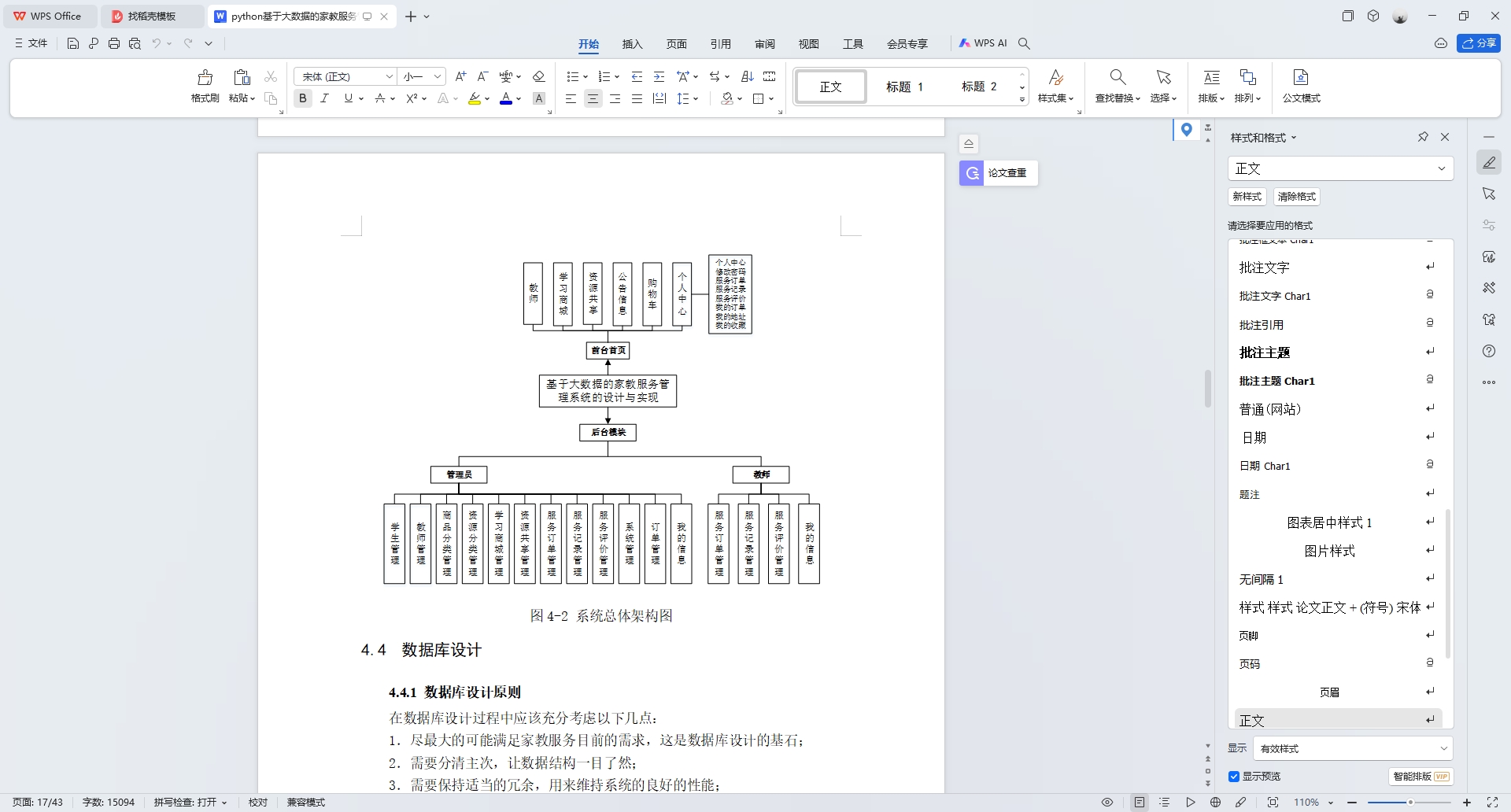Click the Format Painter icon
The height and width of the screenshot is (812, 1511).
(205, 78)
